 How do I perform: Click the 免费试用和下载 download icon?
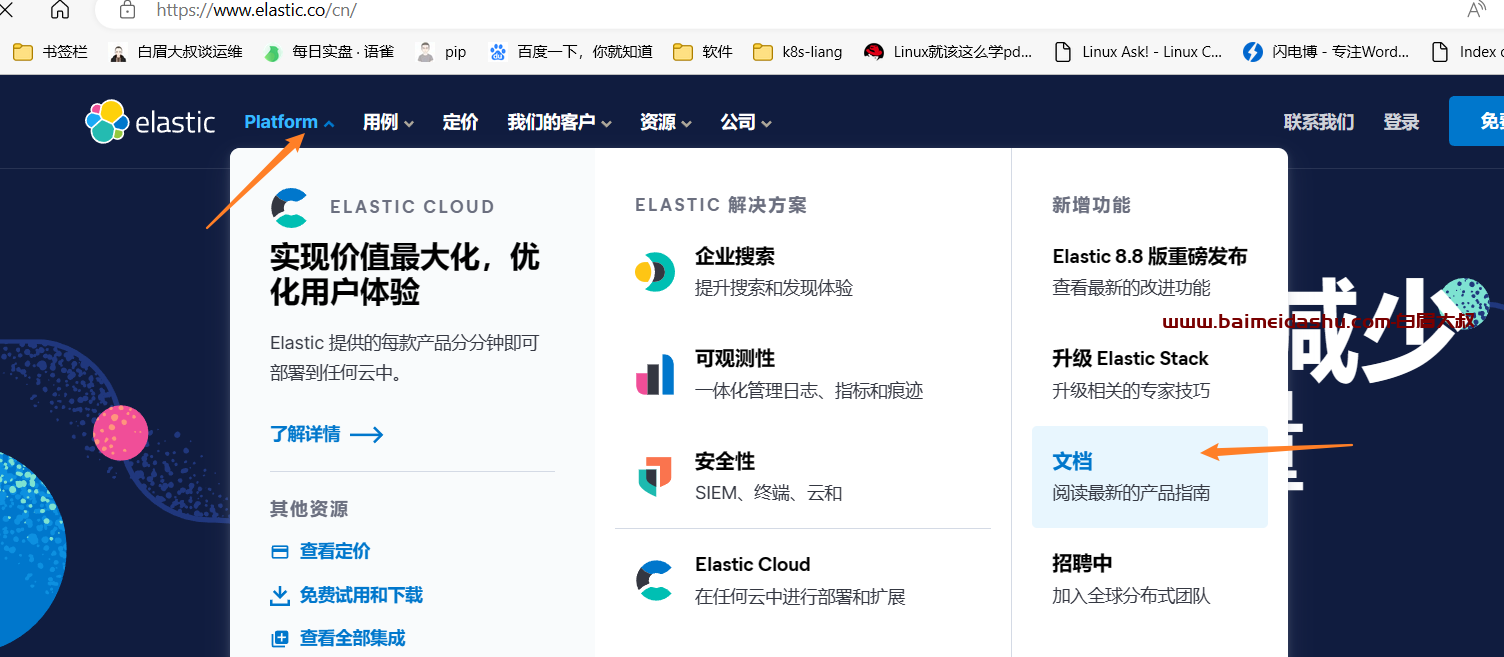click(280, 596)
